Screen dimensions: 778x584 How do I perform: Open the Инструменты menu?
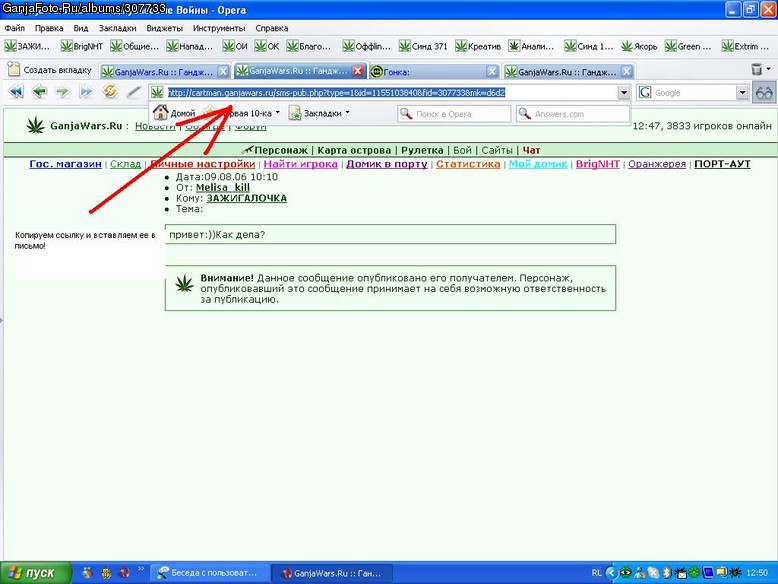pos(219,28)
